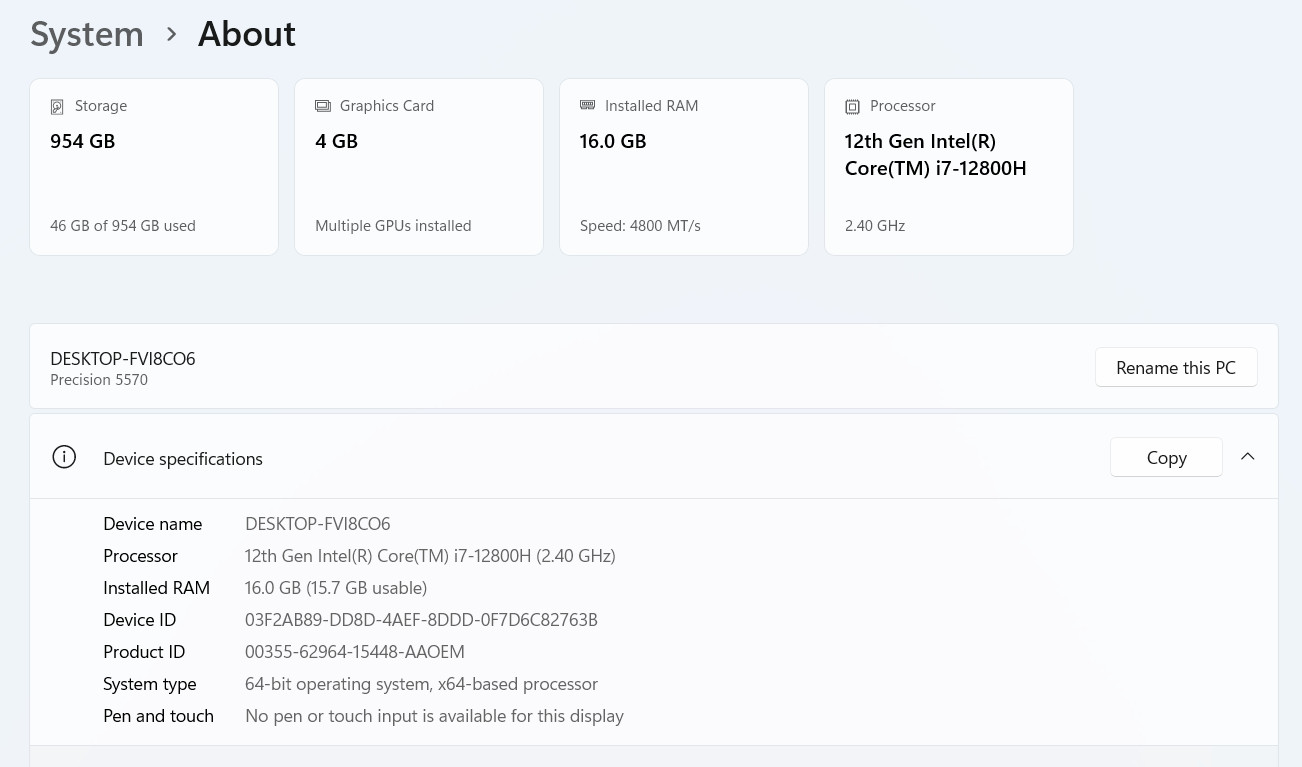Click the 'Installed RAM' specification row label
The image size is (1302, 767).
[157, 588]
